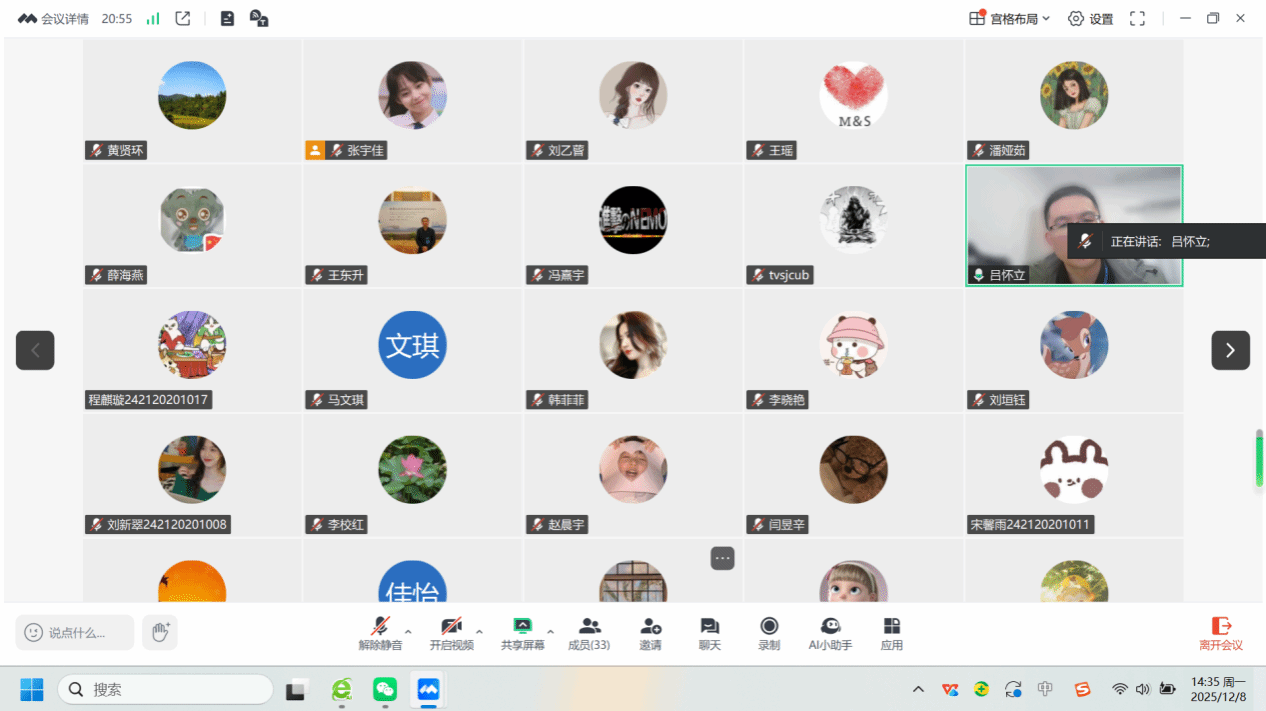Expand the audio options arrow beside 解除静音
1266x711 pixels.
(408, 632)
